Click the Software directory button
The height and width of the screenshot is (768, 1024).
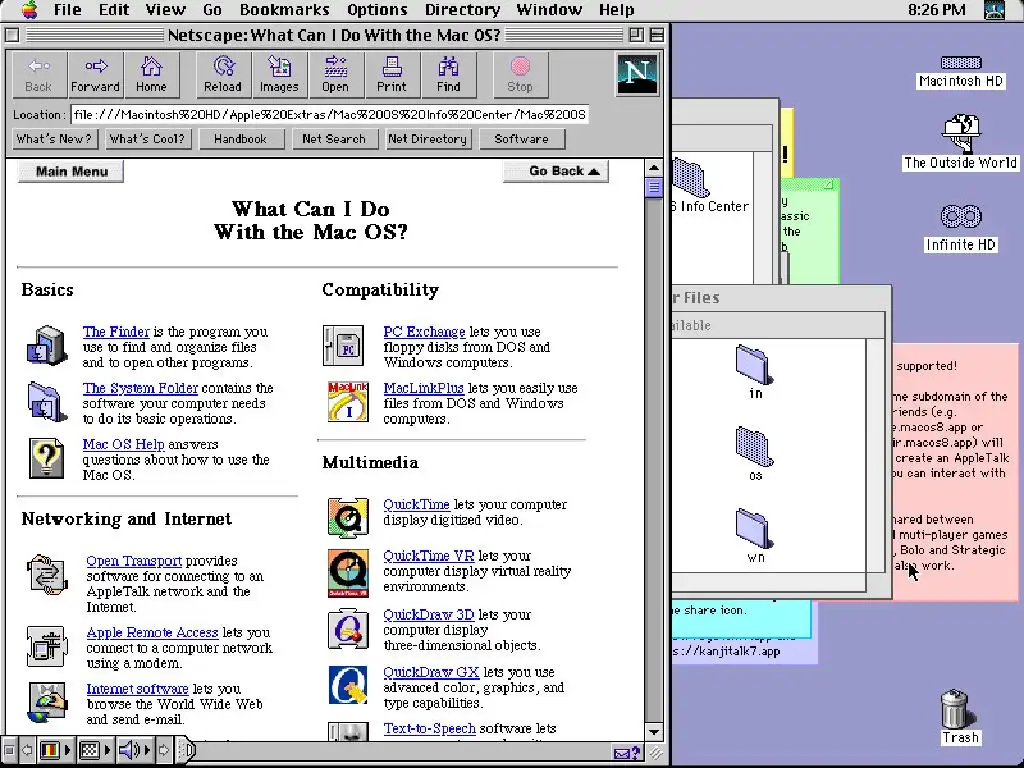pyautogui.click(x=521, y=138)
